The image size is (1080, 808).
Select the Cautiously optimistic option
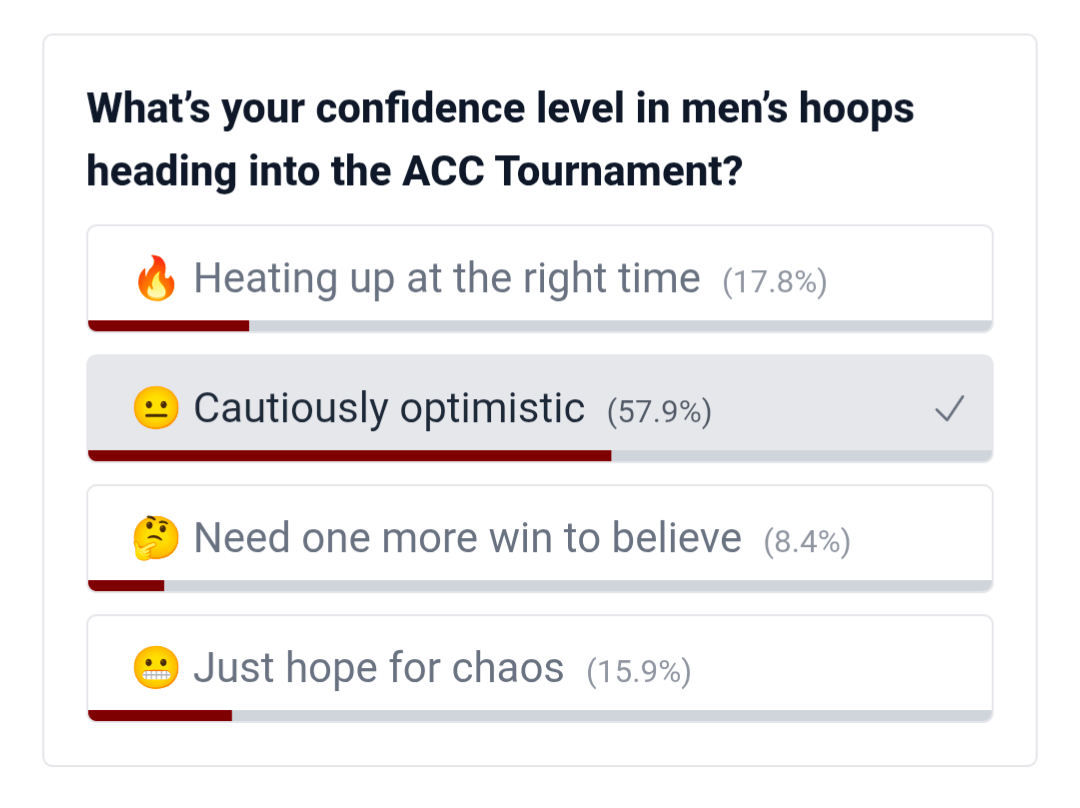[x=389, y=408]
